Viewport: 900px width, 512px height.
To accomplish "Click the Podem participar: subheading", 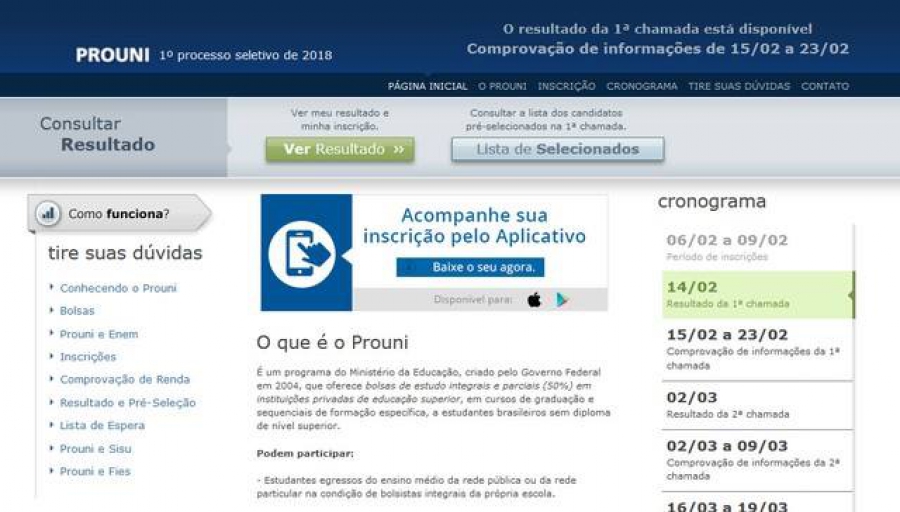I will tap(305, 453).
